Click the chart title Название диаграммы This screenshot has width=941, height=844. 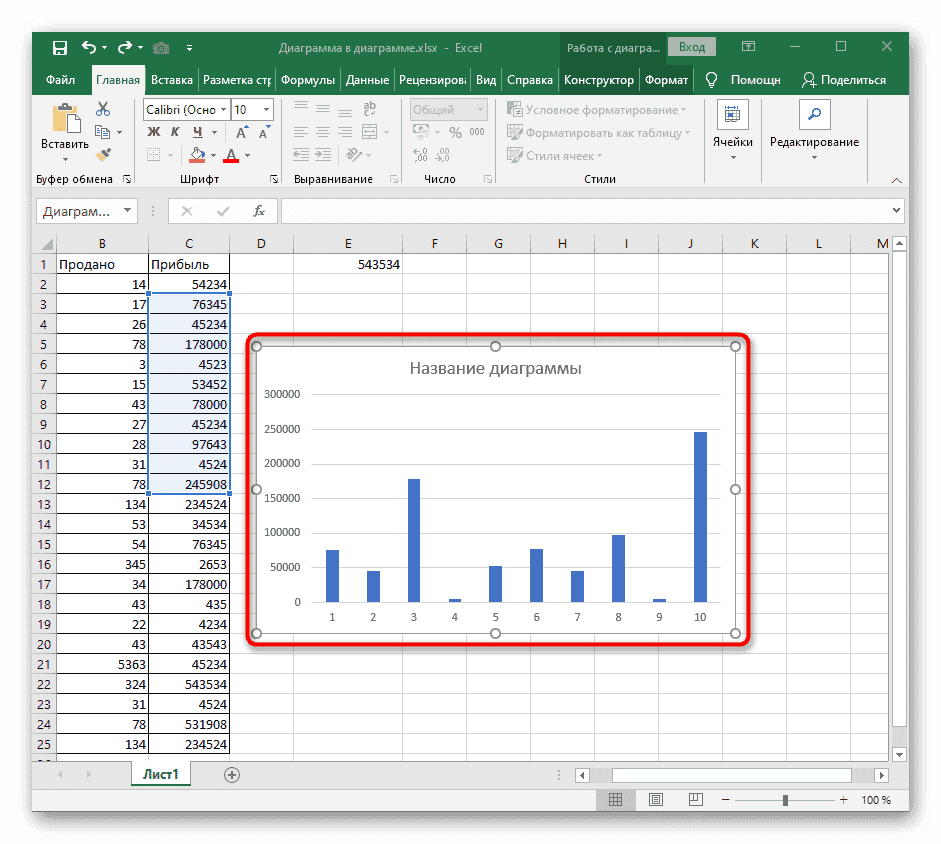pos(495,368)
